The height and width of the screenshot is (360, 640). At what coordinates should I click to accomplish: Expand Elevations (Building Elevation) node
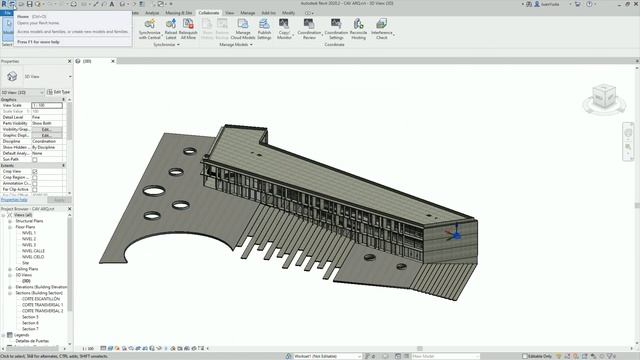tap(10, 287)
